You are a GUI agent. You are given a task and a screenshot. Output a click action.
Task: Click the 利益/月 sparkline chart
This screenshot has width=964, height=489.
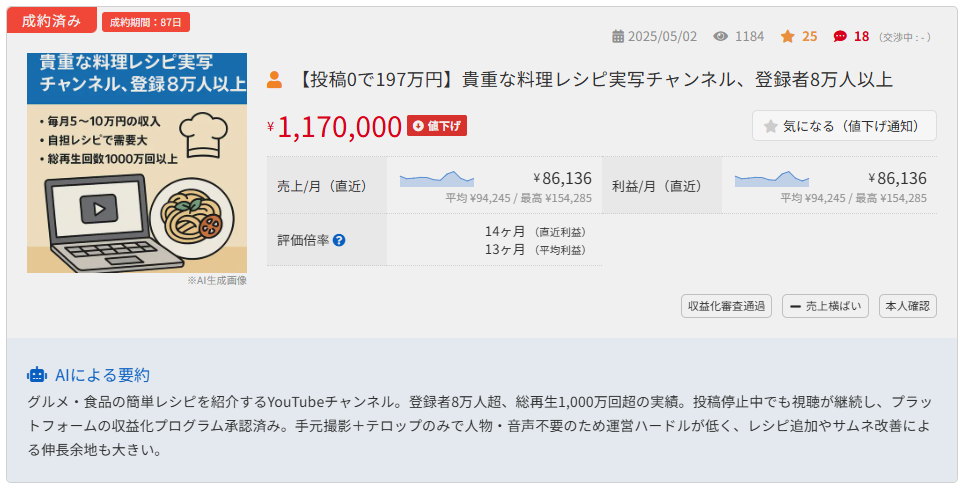[772, 180]
